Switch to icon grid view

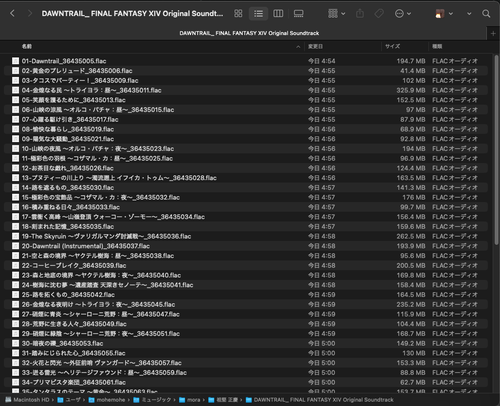[x=238, y=13]
